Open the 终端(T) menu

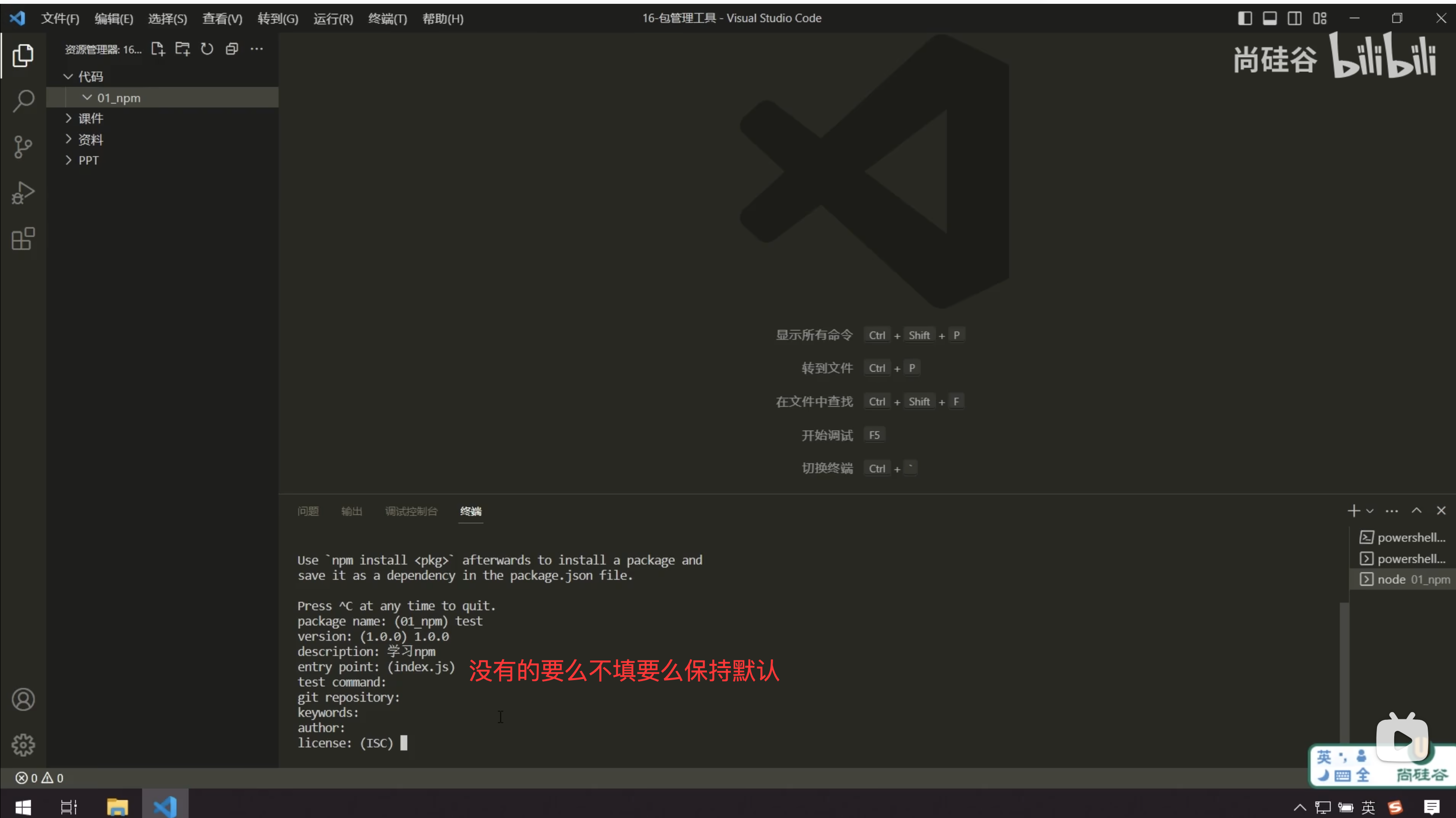(387, 19)
